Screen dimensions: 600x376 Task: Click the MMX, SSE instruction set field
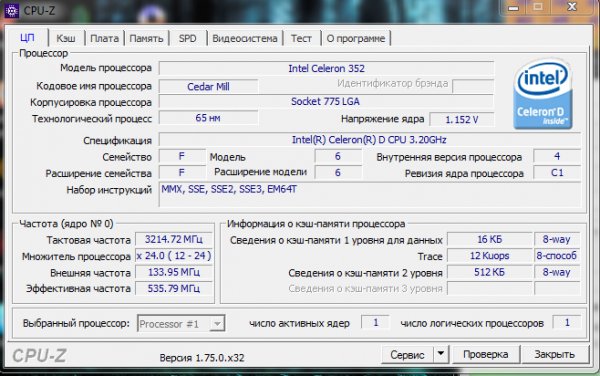[x=370, y=194]
